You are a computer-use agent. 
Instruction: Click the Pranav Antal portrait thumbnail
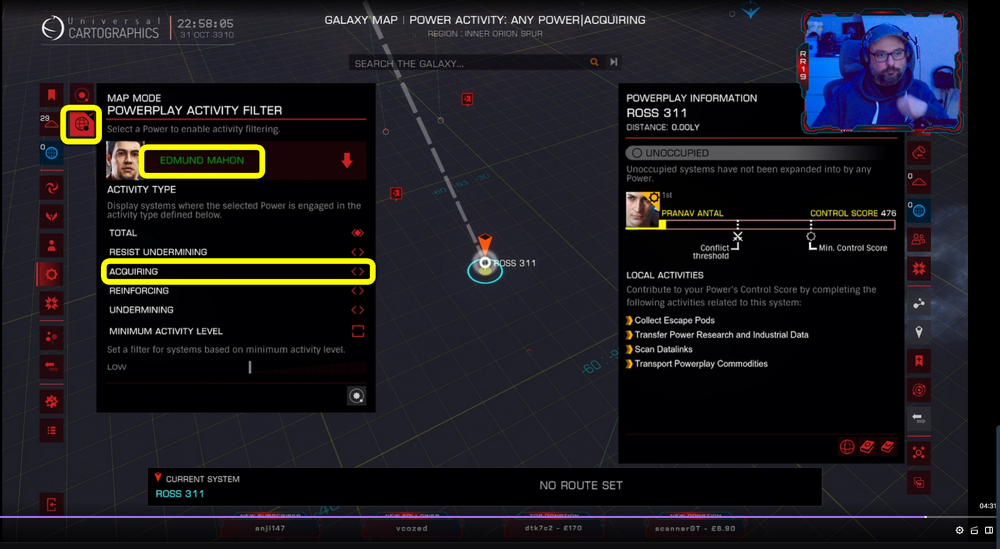tap(642, 210)
